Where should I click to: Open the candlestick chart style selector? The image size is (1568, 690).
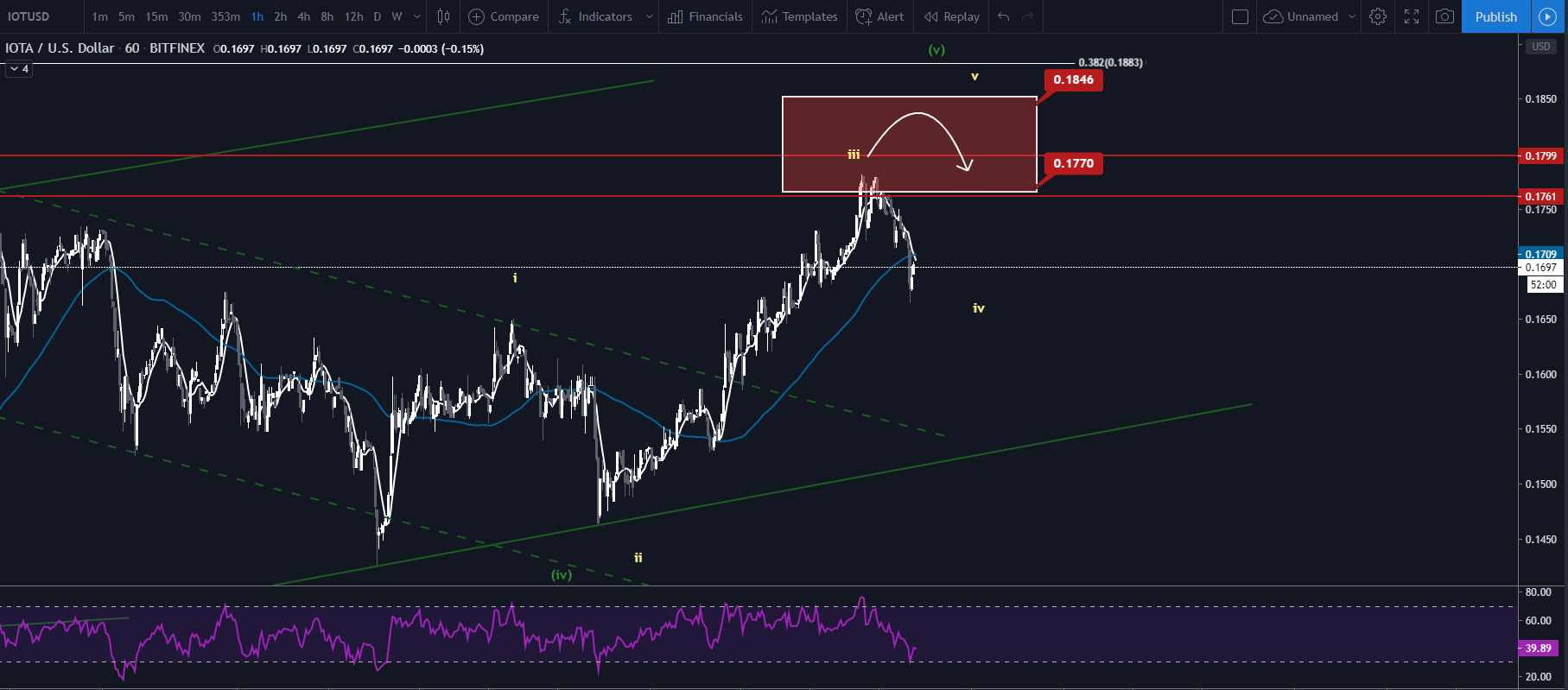coord(443,16)
